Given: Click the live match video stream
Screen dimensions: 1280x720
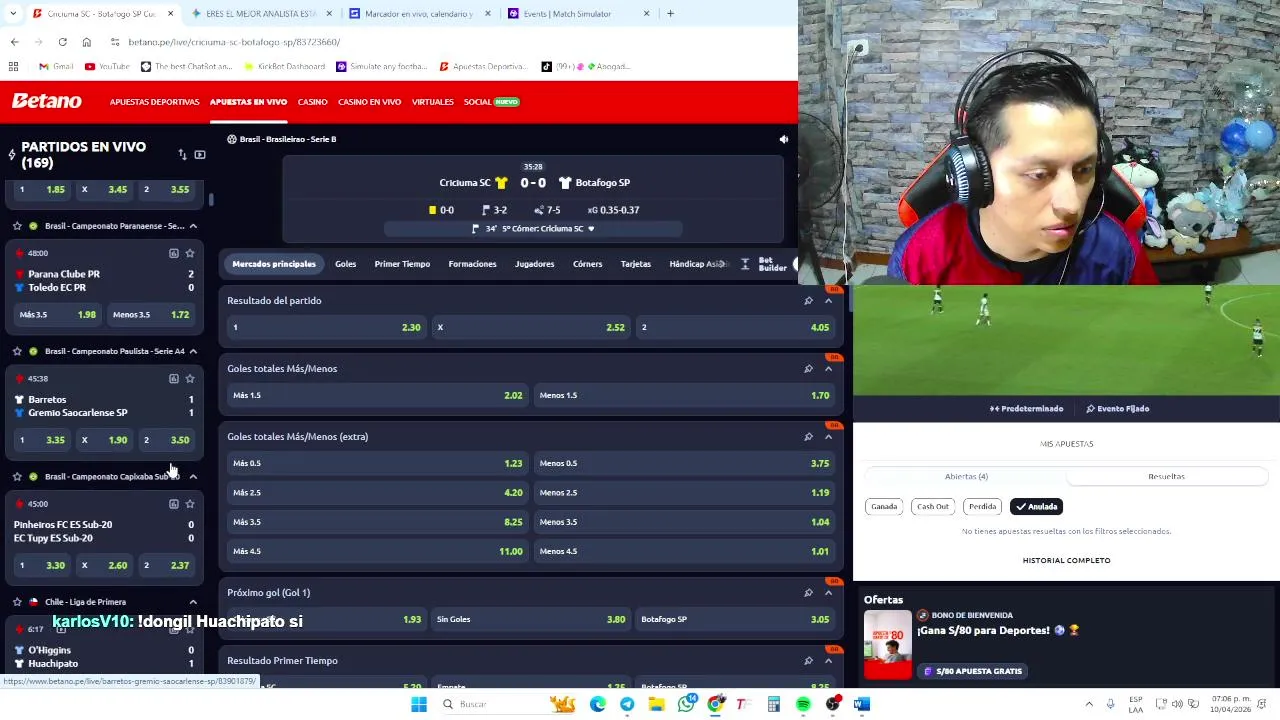Looking at the screenshot, I should click(1066, 340).
